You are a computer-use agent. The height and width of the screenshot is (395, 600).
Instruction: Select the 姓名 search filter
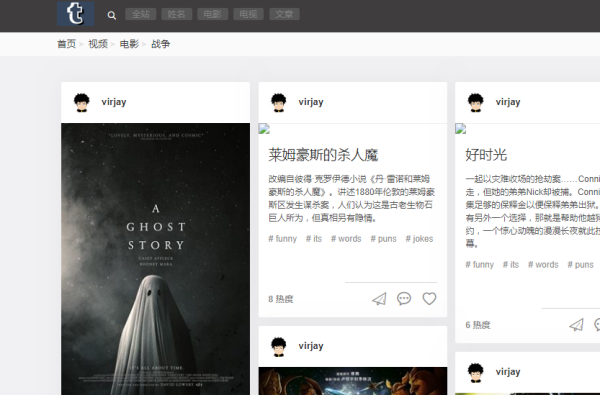pos(176,14)
